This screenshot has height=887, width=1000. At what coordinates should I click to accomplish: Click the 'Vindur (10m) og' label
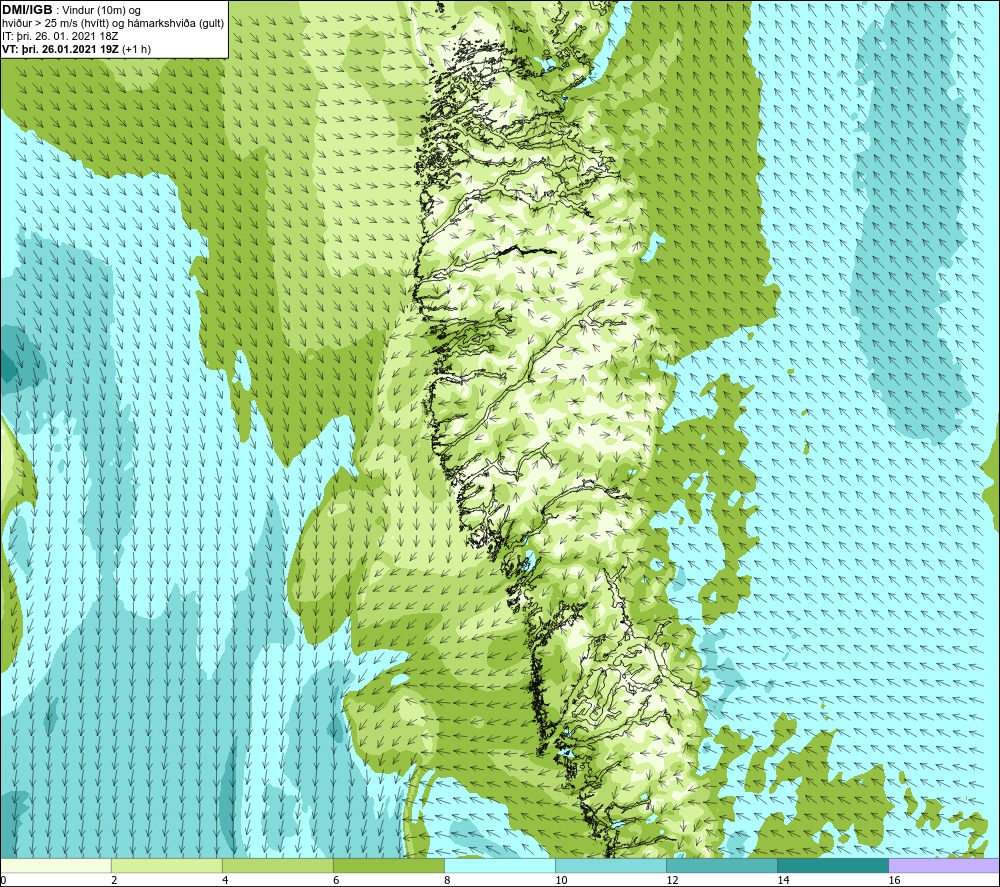[103, 11]
